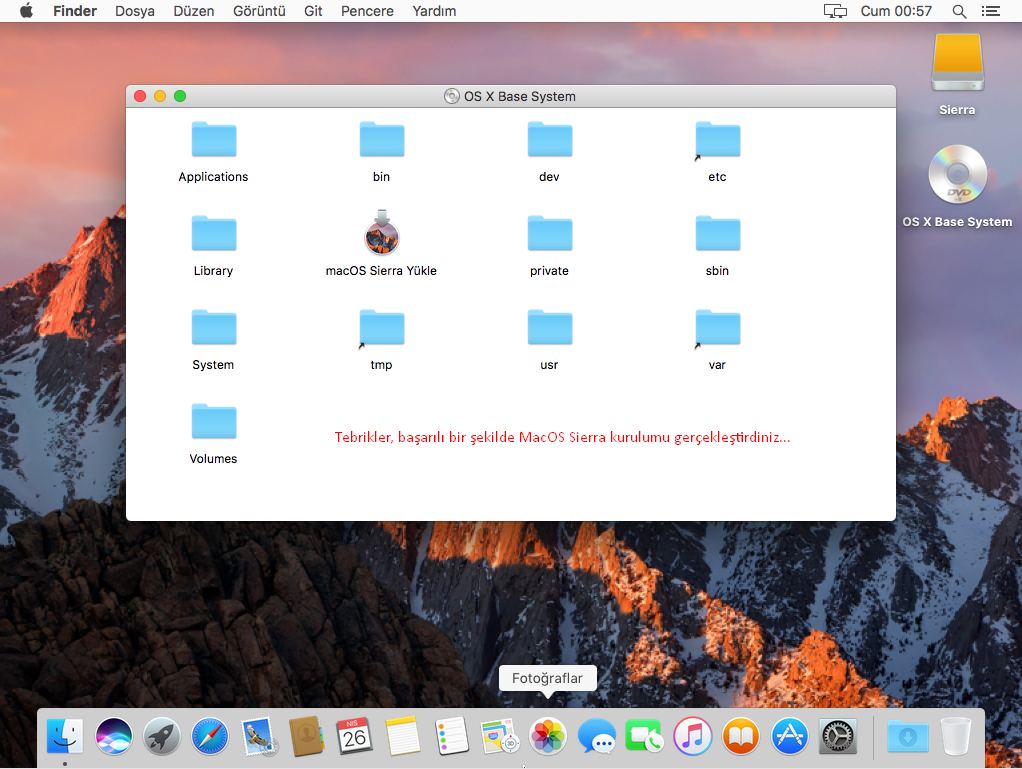Open the Photos app in Dock
This screenshot has width=1022, height=769.
548,738
